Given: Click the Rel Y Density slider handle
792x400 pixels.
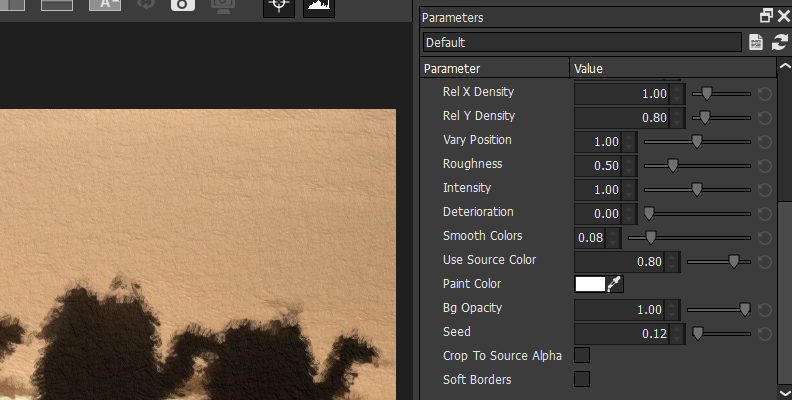Looking at the screenshot, I should pos(705,118).
